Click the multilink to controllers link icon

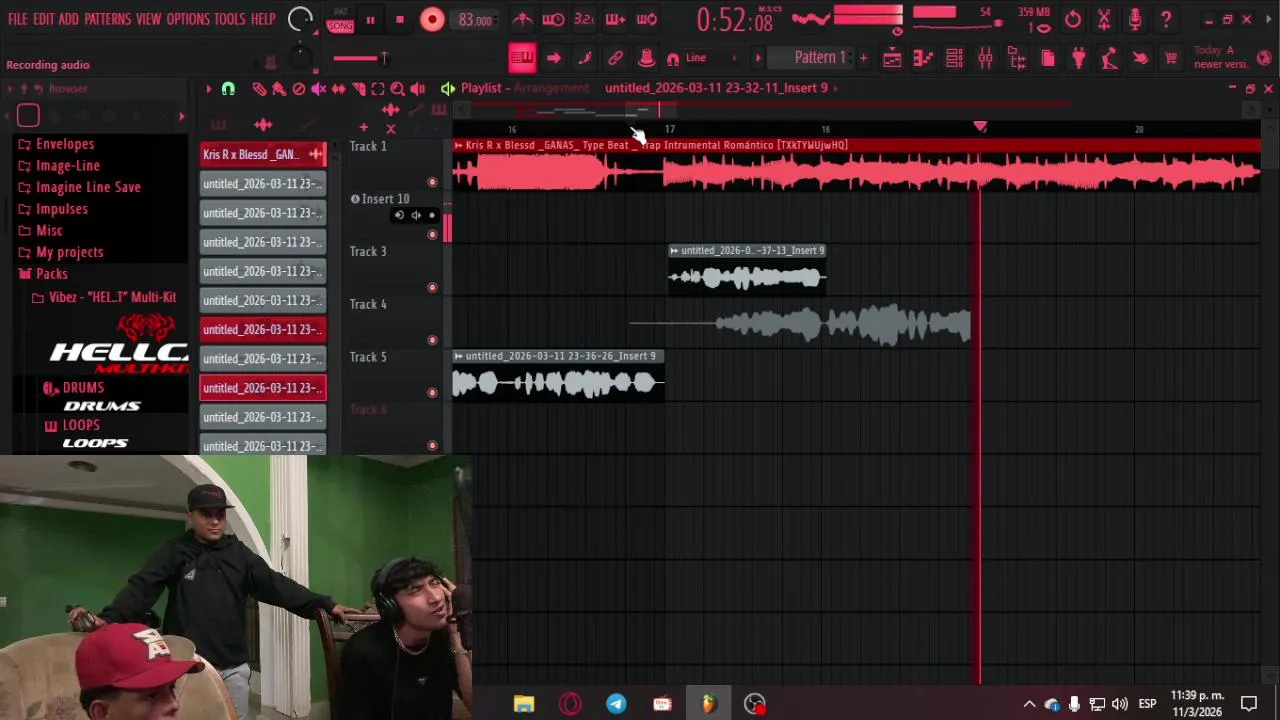point(616,58)
